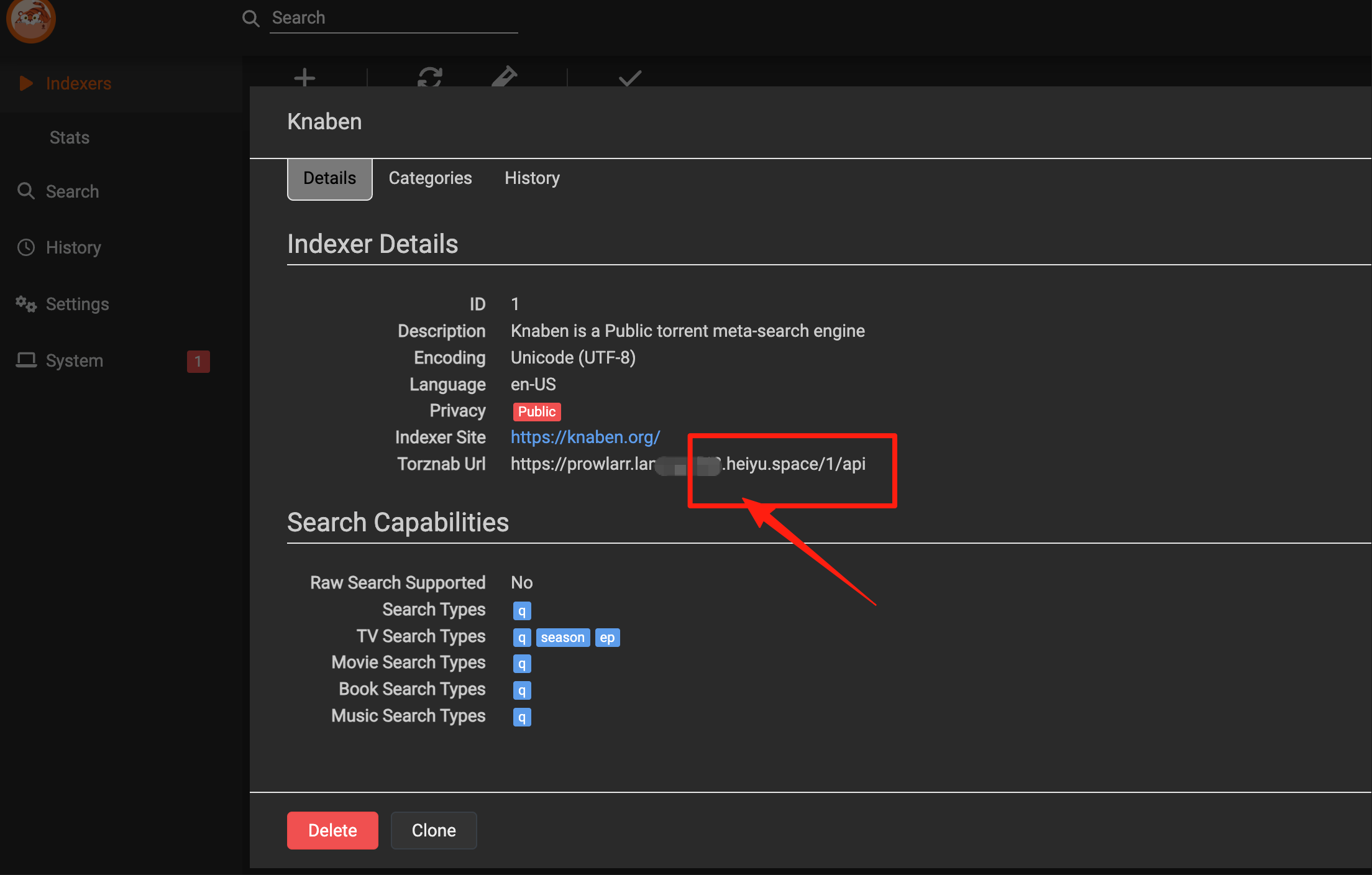The height and width of the screenshot is (875, 1372).
Task: Click the Settings gears icon in sidebar
Action: (26, 304)
